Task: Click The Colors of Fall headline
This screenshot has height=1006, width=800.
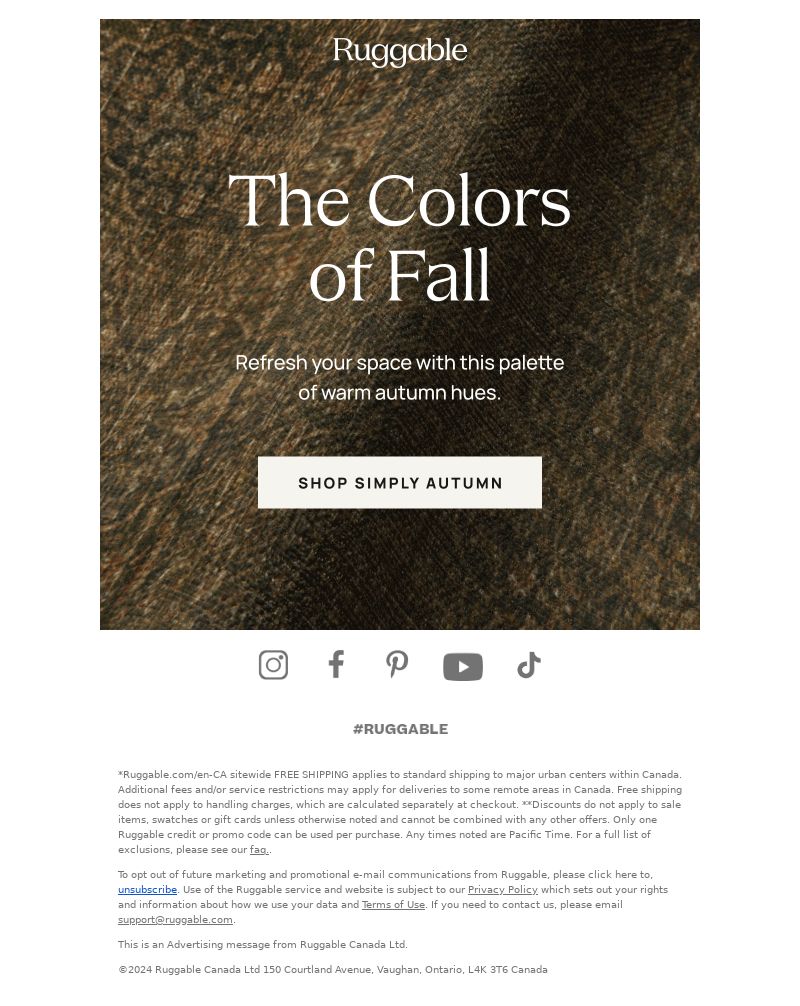Action: tap(400, 237)
